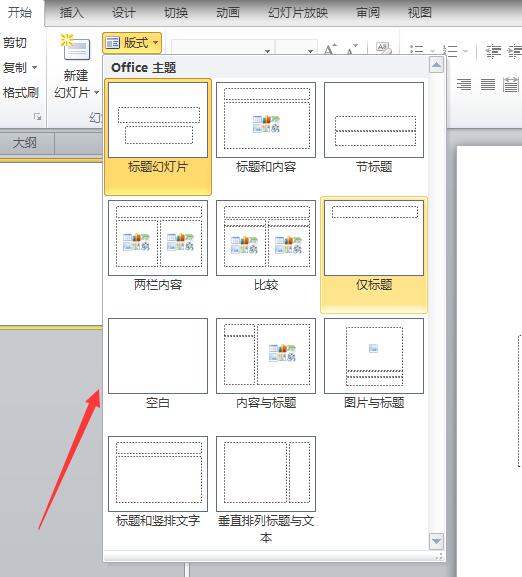Viewport: 522px width, 577px height.
Task: Choose the 内容与标题 layout
Action: pyautogui.click(x=266, y=364)
